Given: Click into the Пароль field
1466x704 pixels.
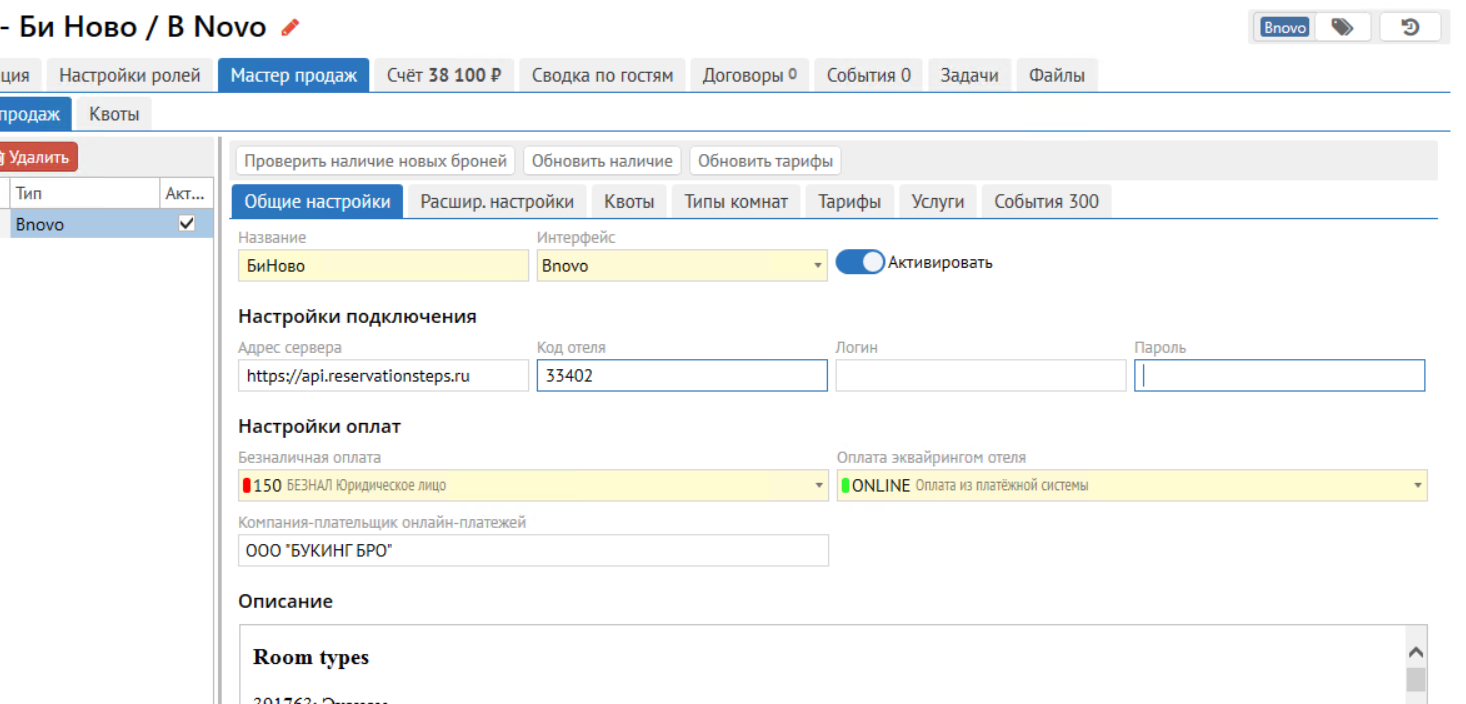Looking at the screenshot, I should point(1279,376).
